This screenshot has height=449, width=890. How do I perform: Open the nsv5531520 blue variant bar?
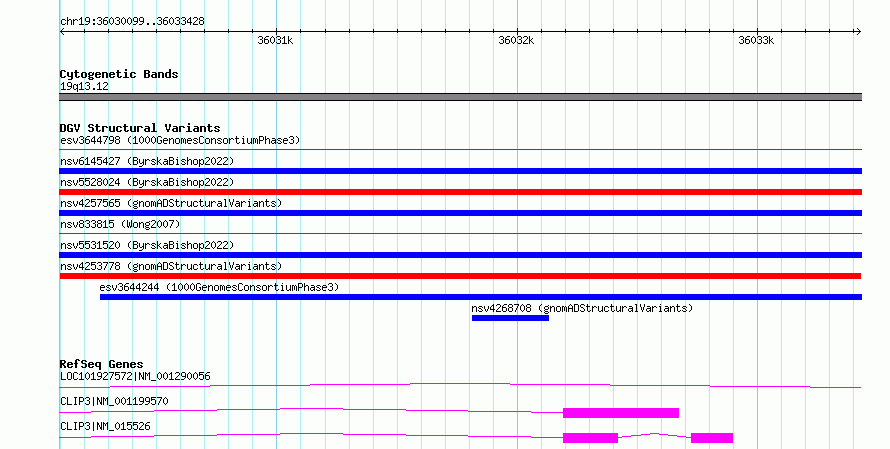point(460,255)
